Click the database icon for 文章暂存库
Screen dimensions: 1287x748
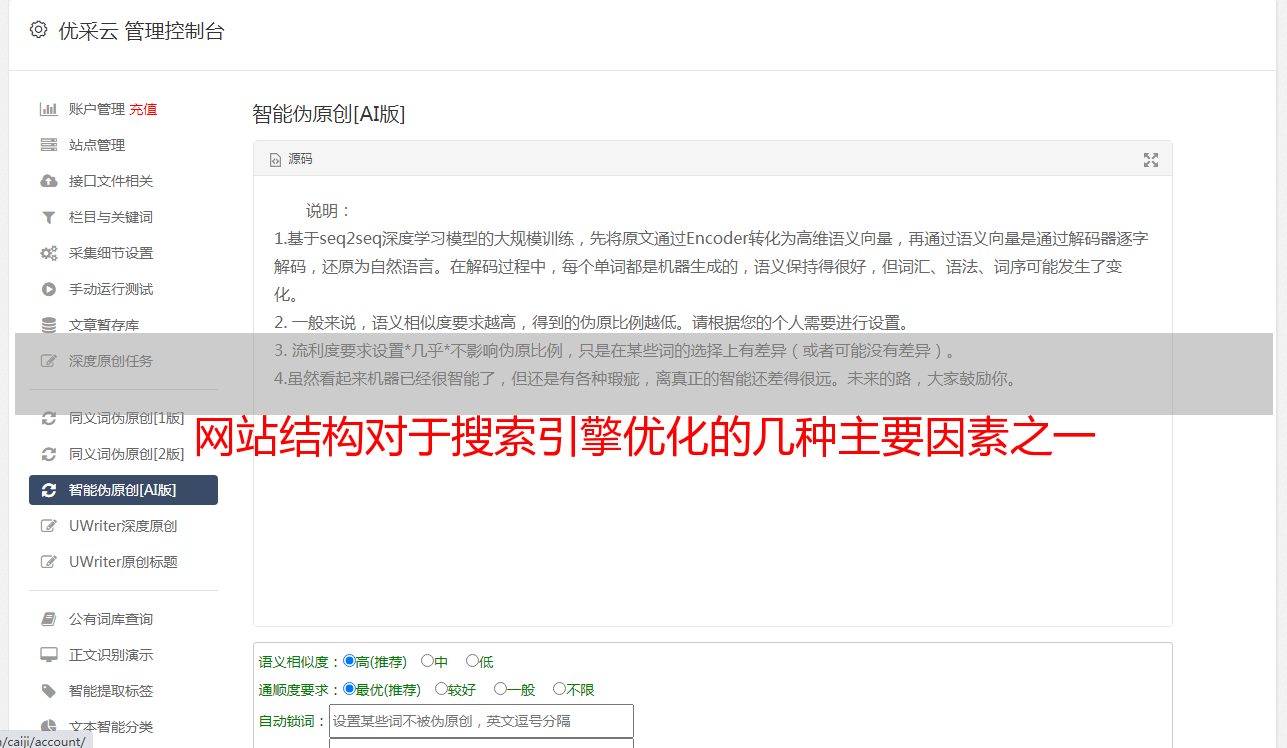(48, 325)
